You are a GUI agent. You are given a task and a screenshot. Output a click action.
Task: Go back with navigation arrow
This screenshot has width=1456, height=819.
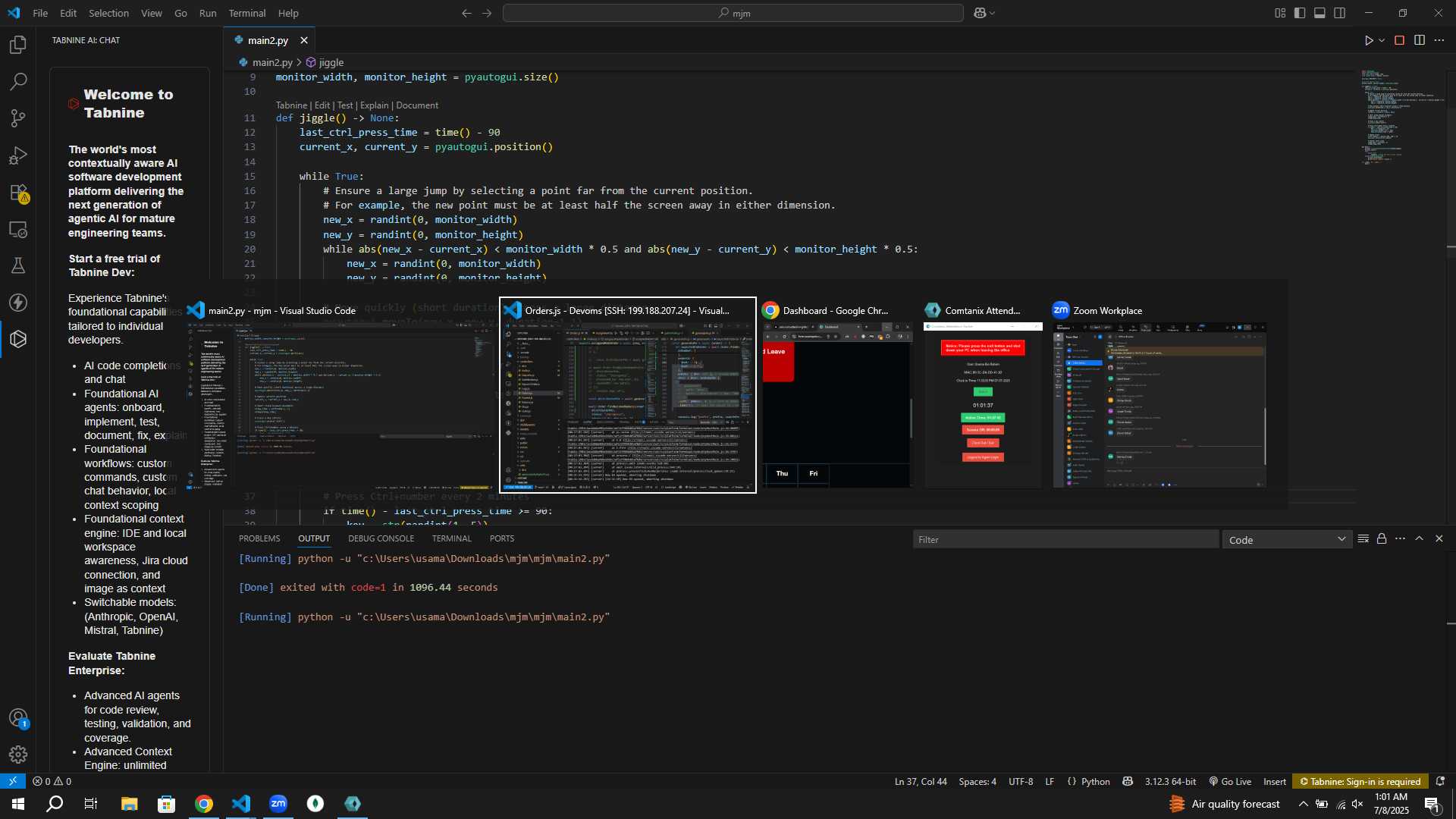click(466, 13)
